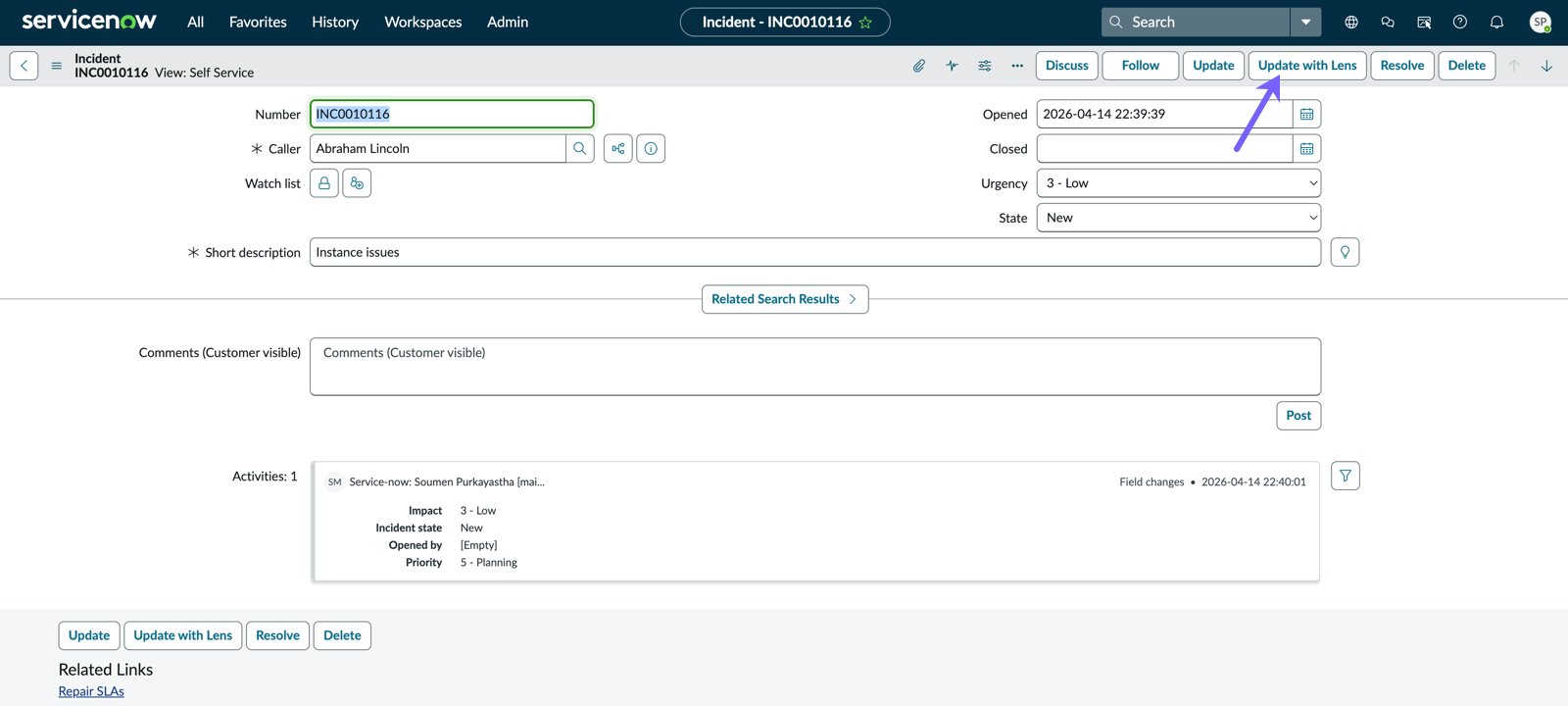This screenshot has height=706, width=1568.
Task: Post the customer-visible comment
Action: click(x=1298, y=416)
